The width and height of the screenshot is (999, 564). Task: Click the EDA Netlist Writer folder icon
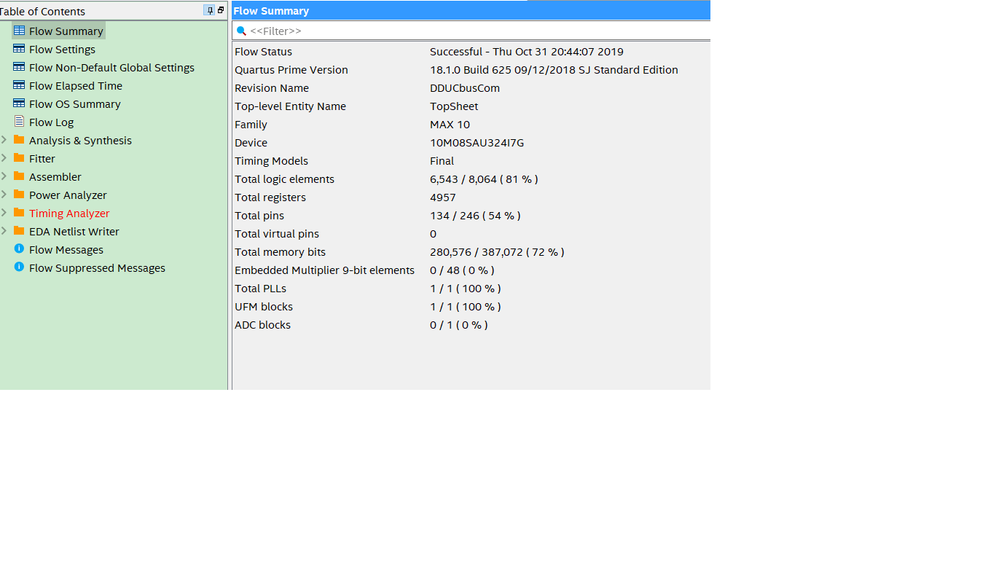click(19, 231)
